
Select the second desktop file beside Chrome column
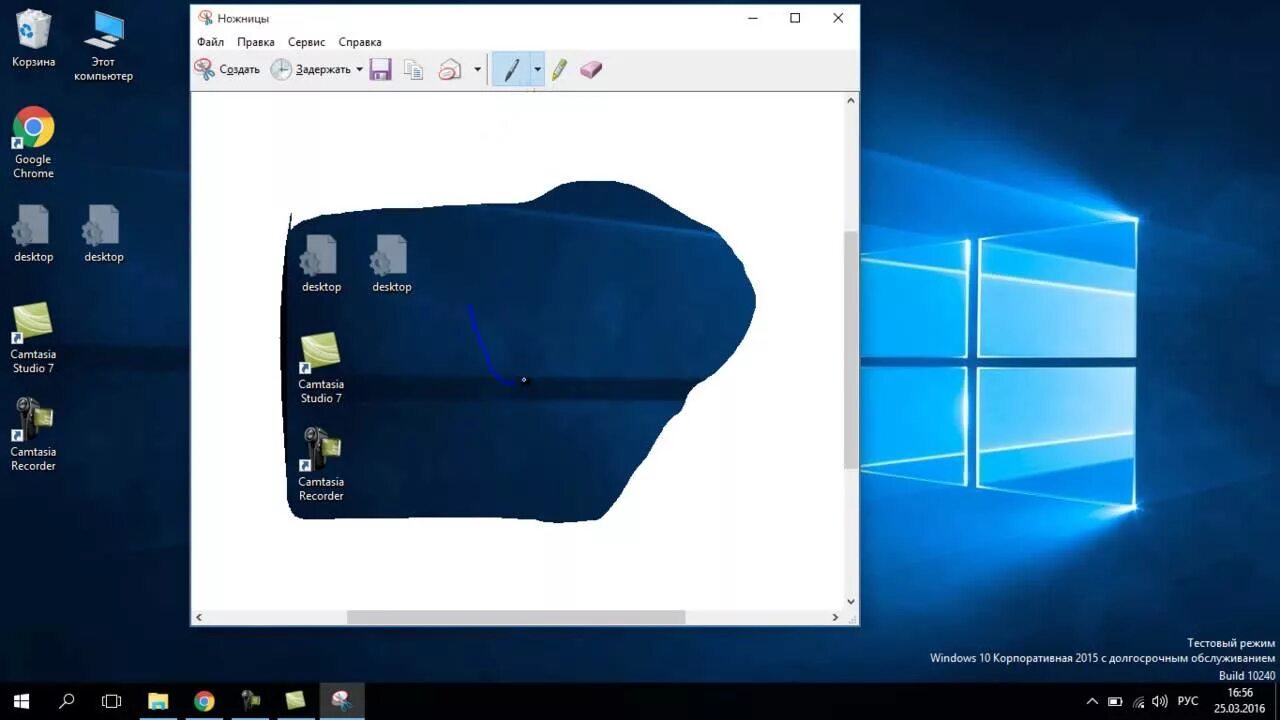[x=103, y=234]
